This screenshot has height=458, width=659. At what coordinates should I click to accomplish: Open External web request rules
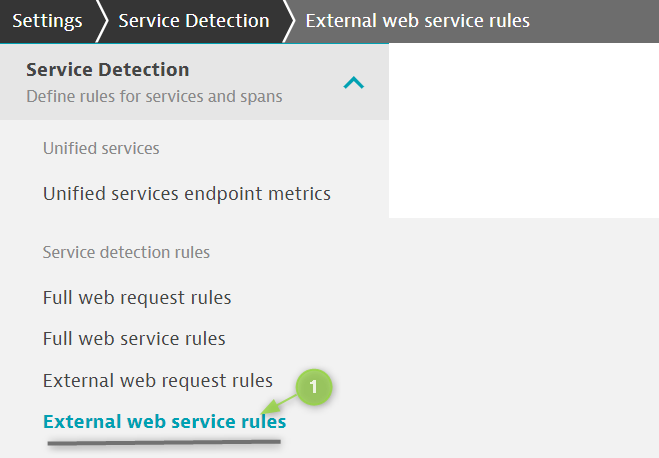158,380
